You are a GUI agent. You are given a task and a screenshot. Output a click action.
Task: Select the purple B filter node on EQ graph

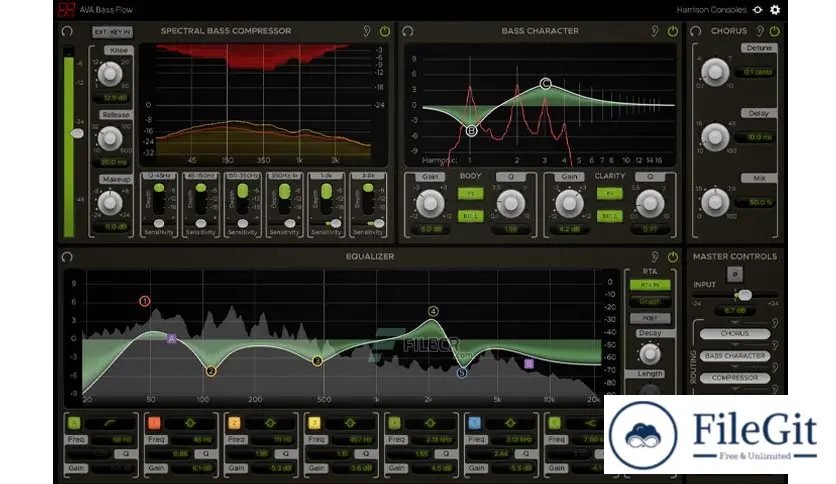coord(528,364)
